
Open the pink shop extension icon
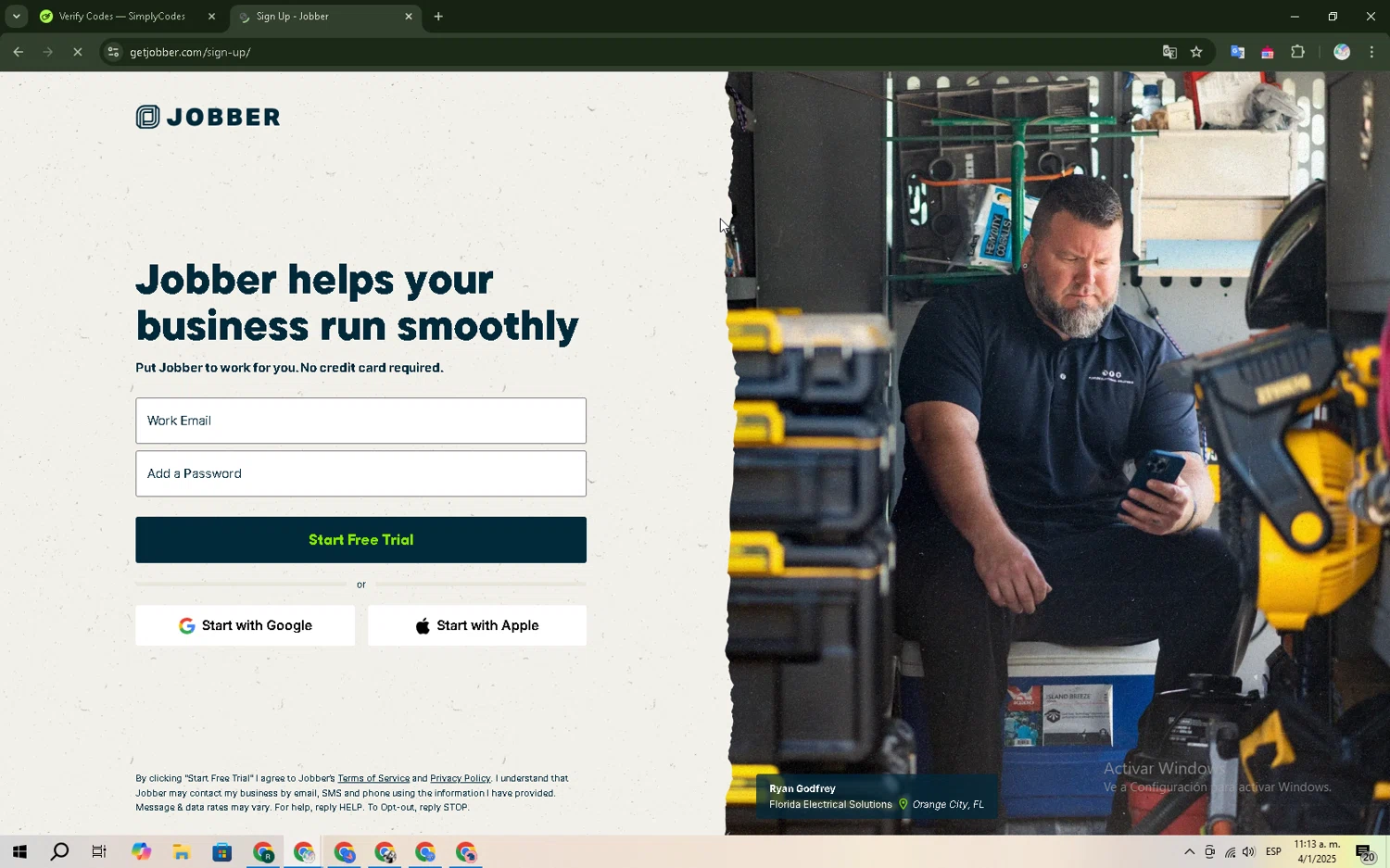point(1267,53)
